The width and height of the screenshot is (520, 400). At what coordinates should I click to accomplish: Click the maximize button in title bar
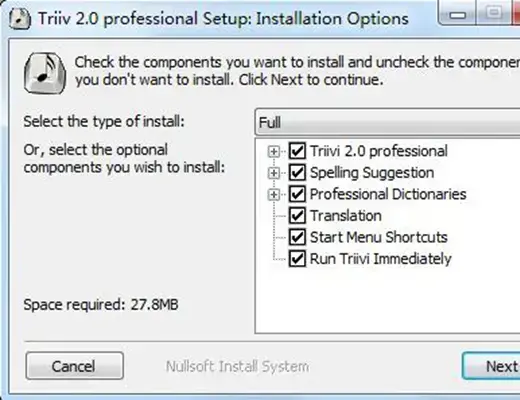click(494, 13)
